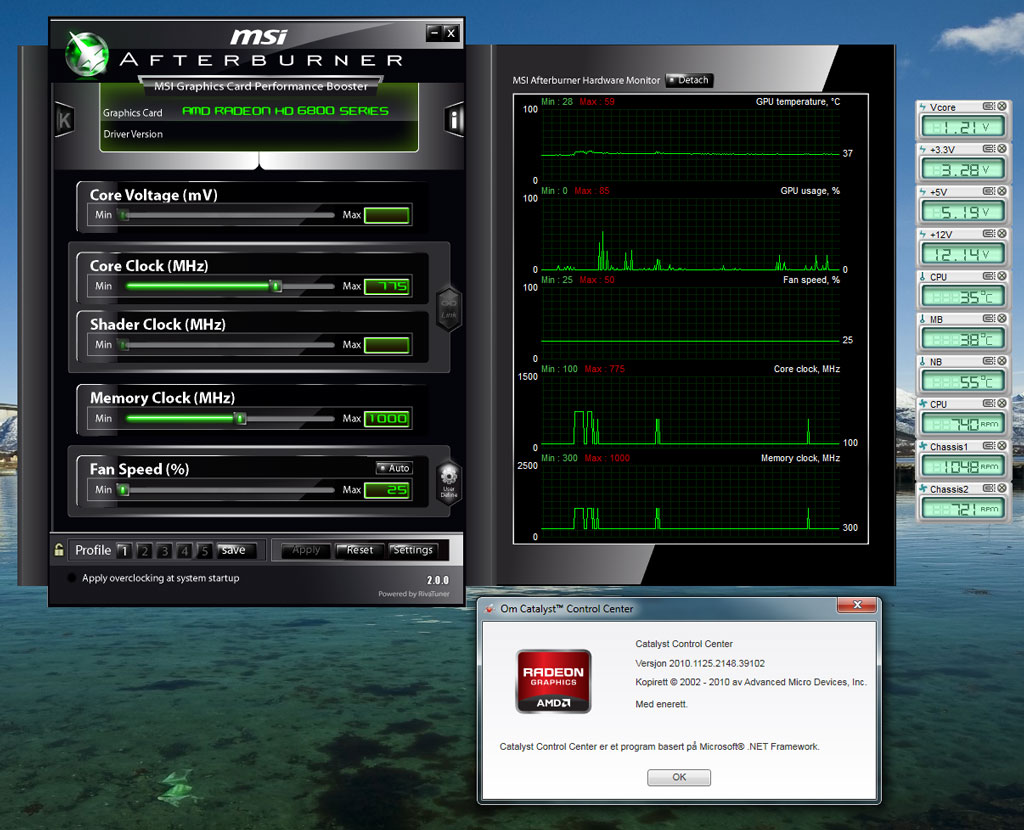1024x830 pixels.
Task: Click the Fan speed graph in monitor
Action: click(x=690, y=323)
